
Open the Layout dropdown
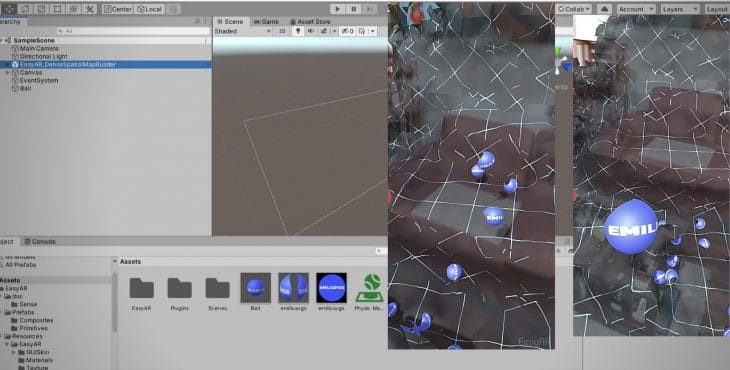[717, 9]
